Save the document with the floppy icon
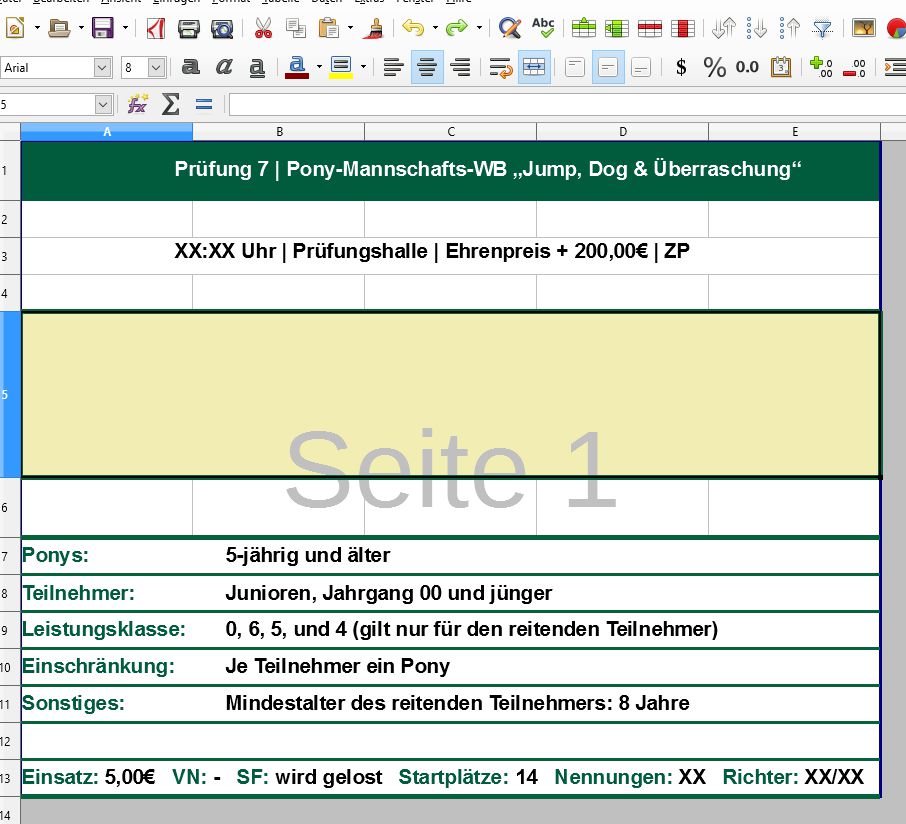The height and width of the screenshot is (824, 906). coord(102,28)
